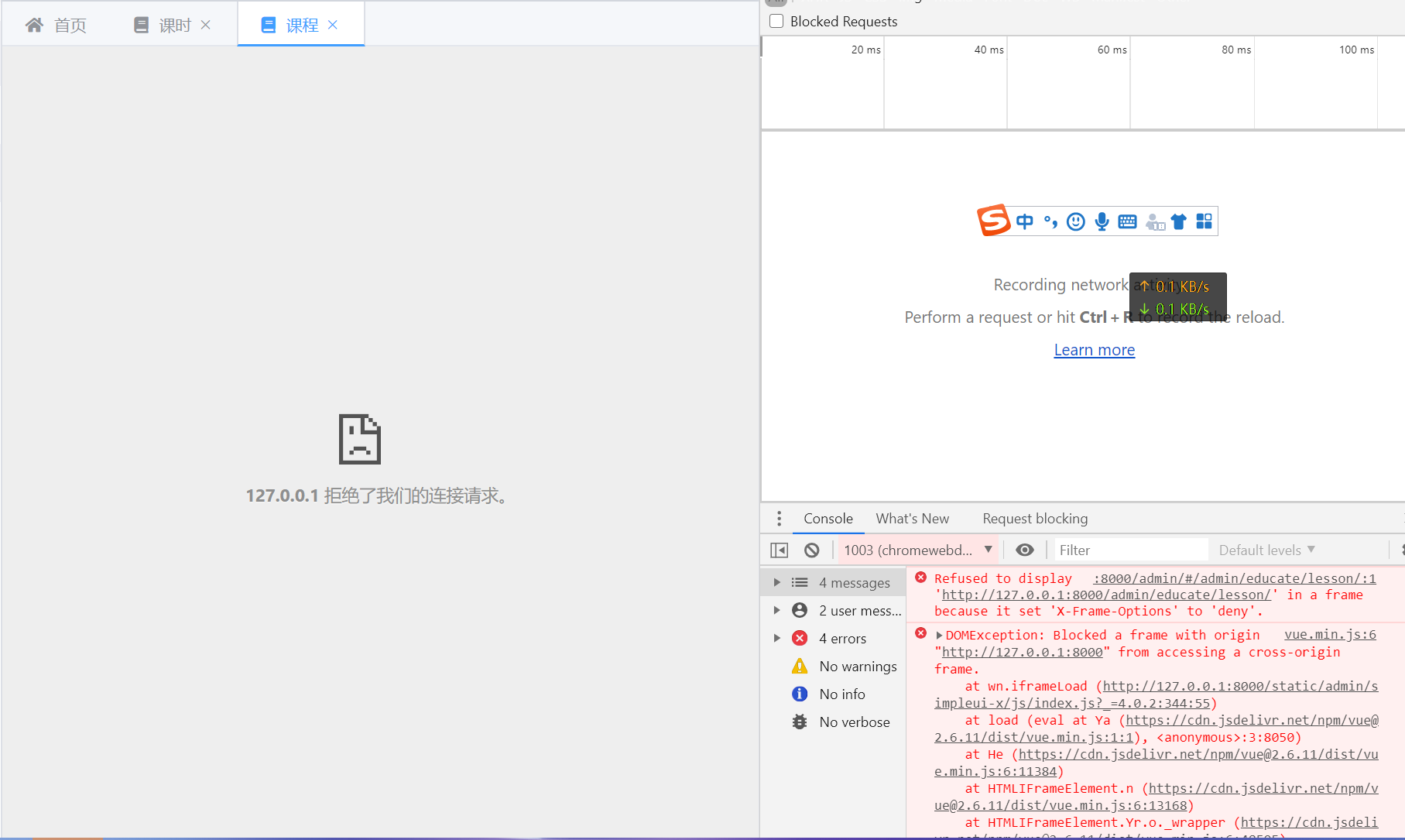The height and width of the screenshot is (840, 1405).
Task: Click the Sogou input method logo
Action: pyautogui.click(x=994, y=221)
